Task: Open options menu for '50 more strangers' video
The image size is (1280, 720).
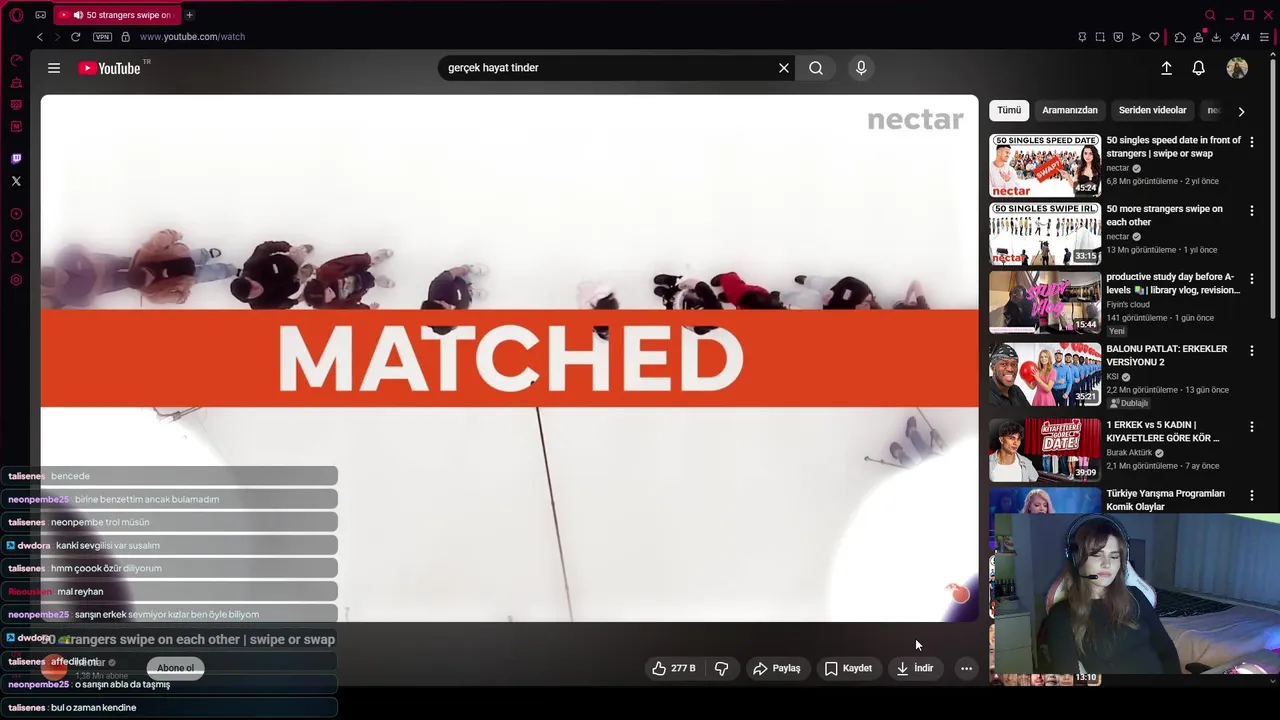Action: (1251, 211)
